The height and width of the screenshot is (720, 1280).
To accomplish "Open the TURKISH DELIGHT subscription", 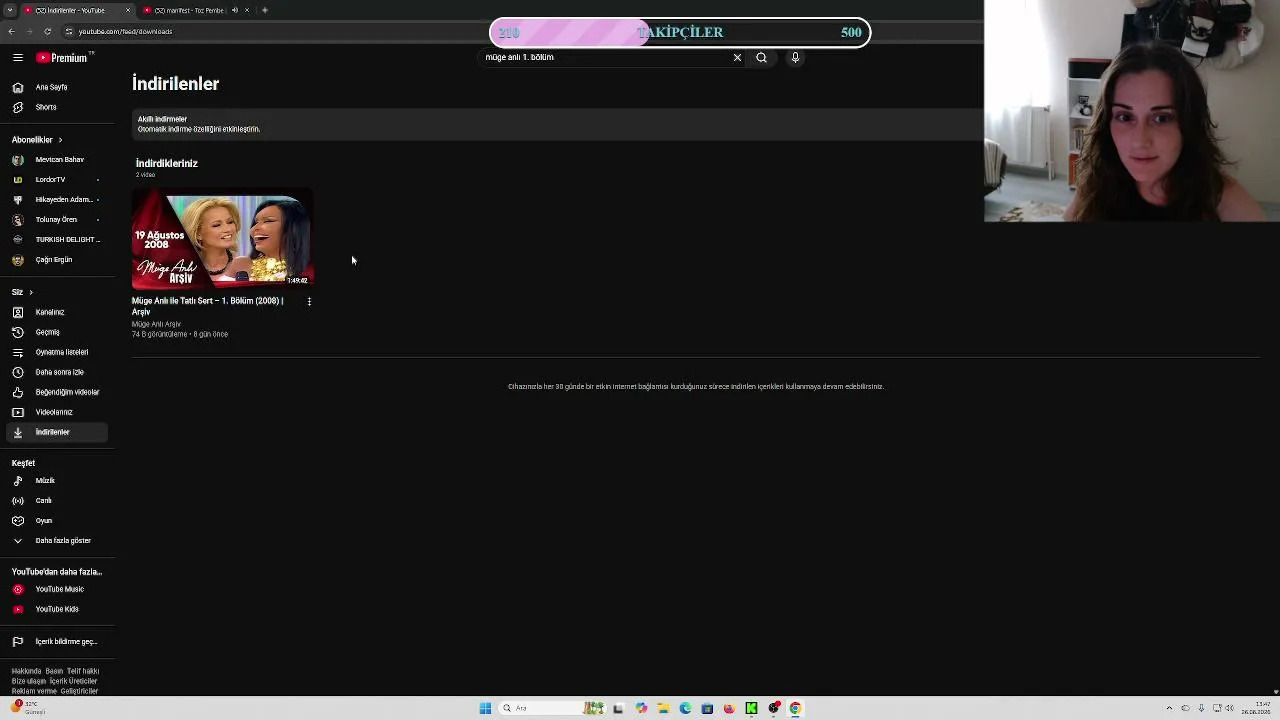I will click(57, 240).
